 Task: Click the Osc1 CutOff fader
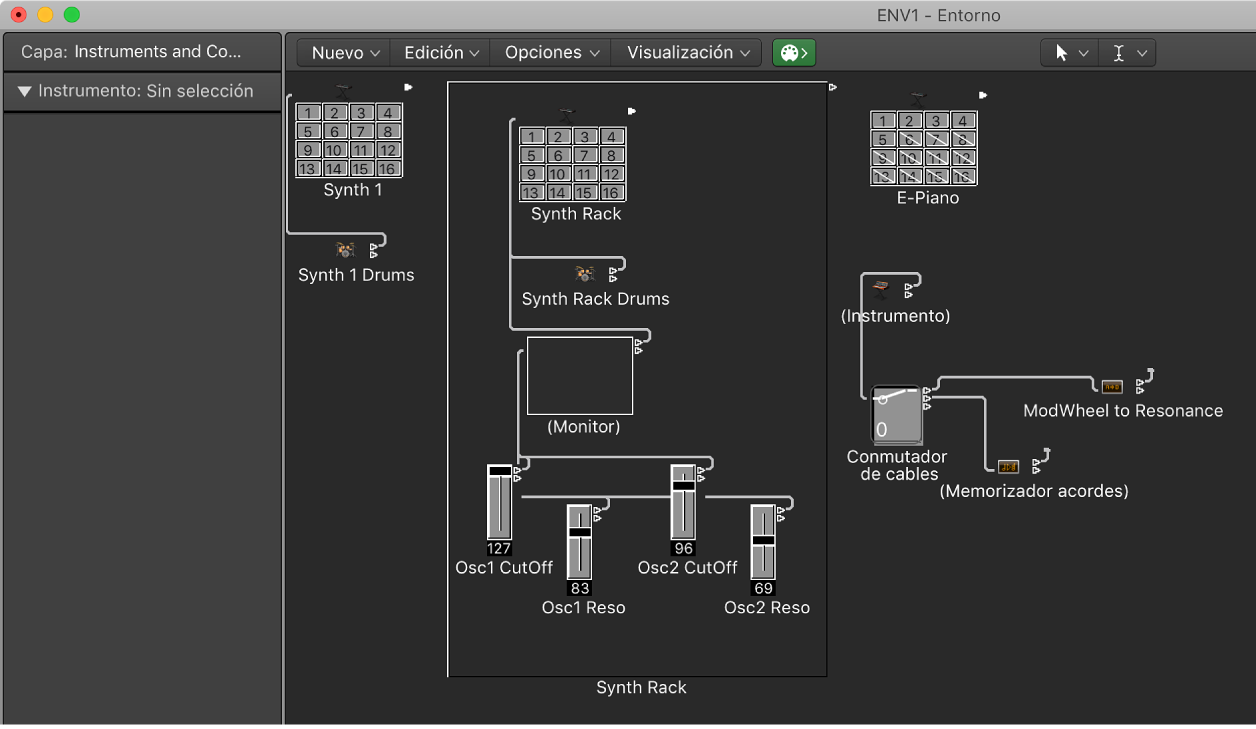coord(499,503)
